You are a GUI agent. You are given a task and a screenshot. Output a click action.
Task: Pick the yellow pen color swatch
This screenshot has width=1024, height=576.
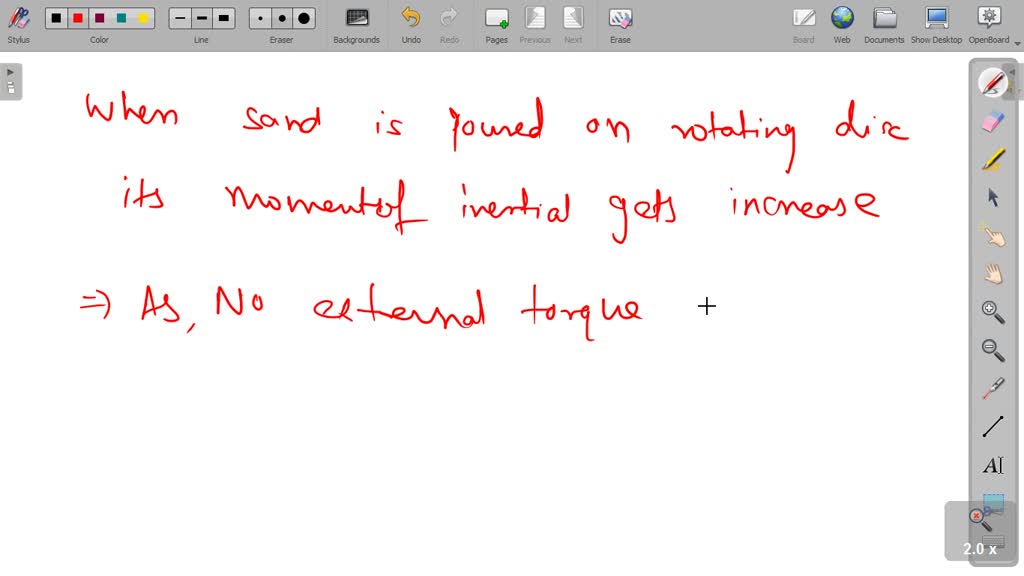(143, 18)
